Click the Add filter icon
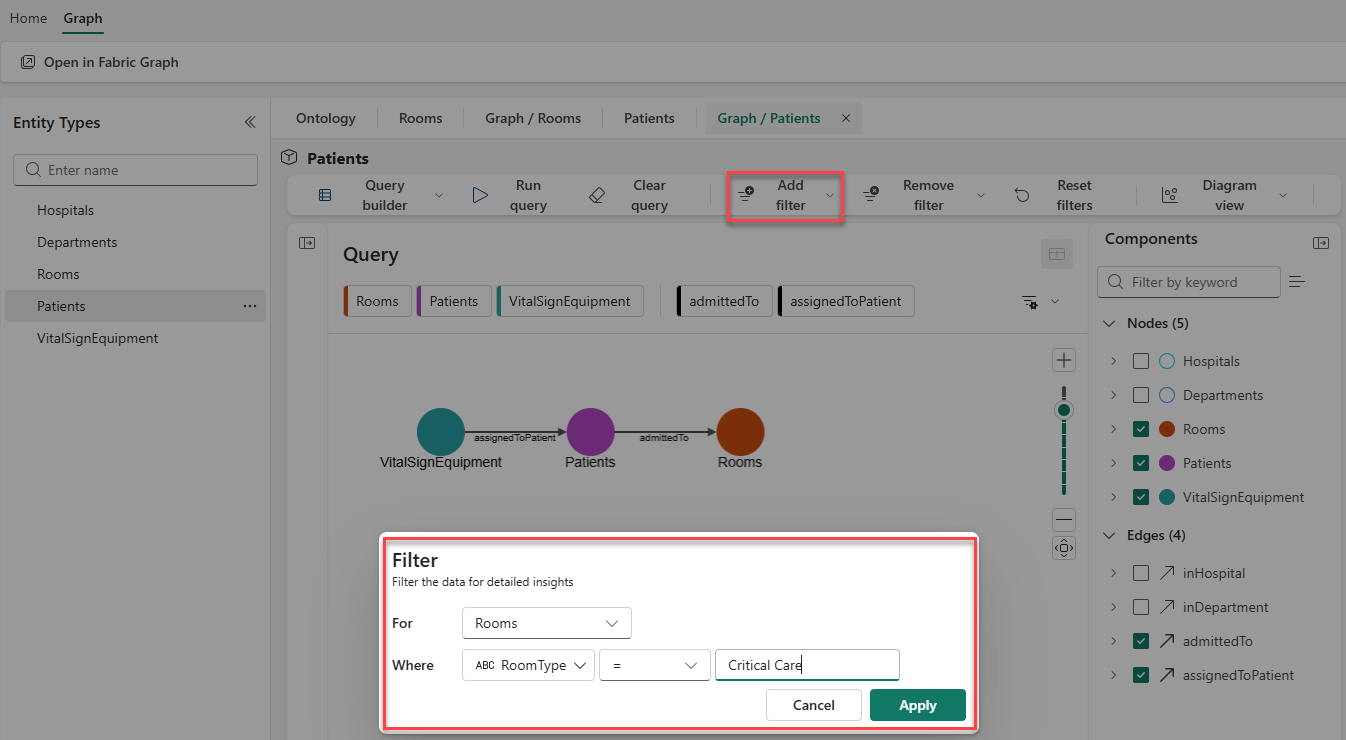Image resolution: width=1346 pixels, height=740 pixels. point(746,195)
